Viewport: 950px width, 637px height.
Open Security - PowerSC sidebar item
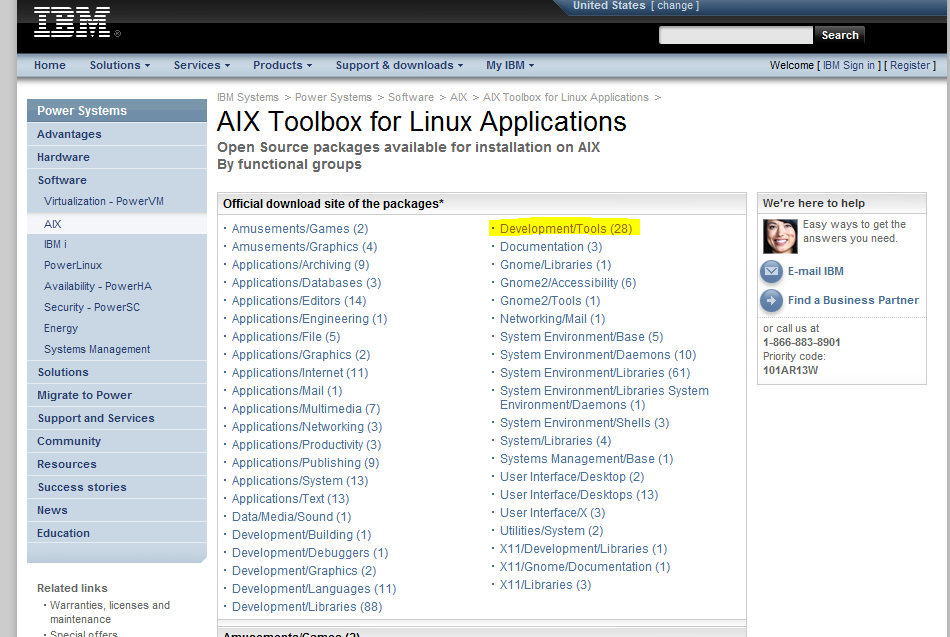pos(91,307)
